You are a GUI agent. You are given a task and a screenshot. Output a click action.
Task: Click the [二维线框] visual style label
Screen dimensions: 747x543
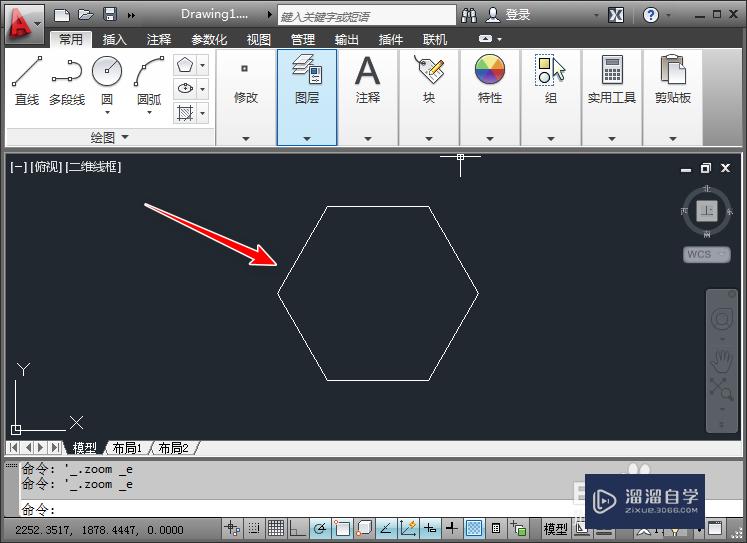[x=93, y=167]
